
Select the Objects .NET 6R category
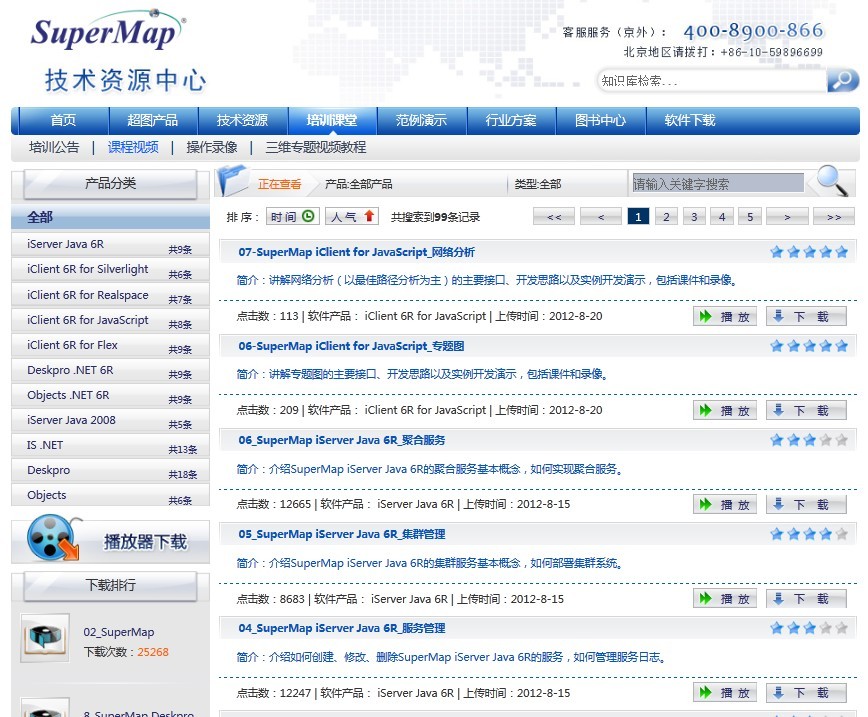click(x=111, y=395)
